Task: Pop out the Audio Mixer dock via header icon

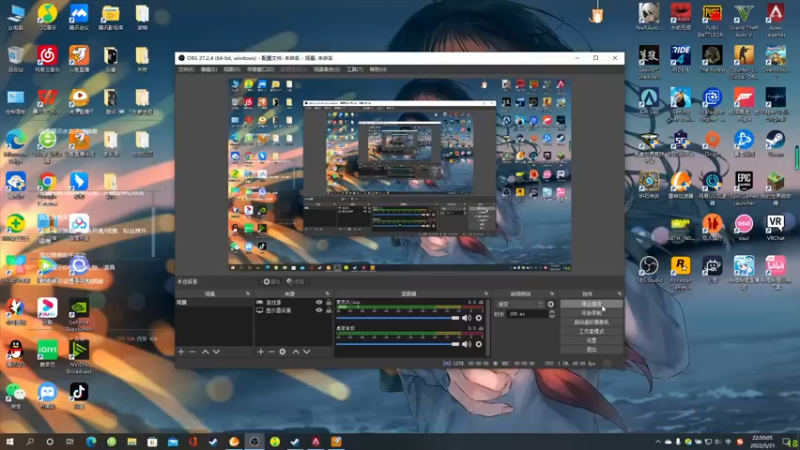Action: coord(486,294)
